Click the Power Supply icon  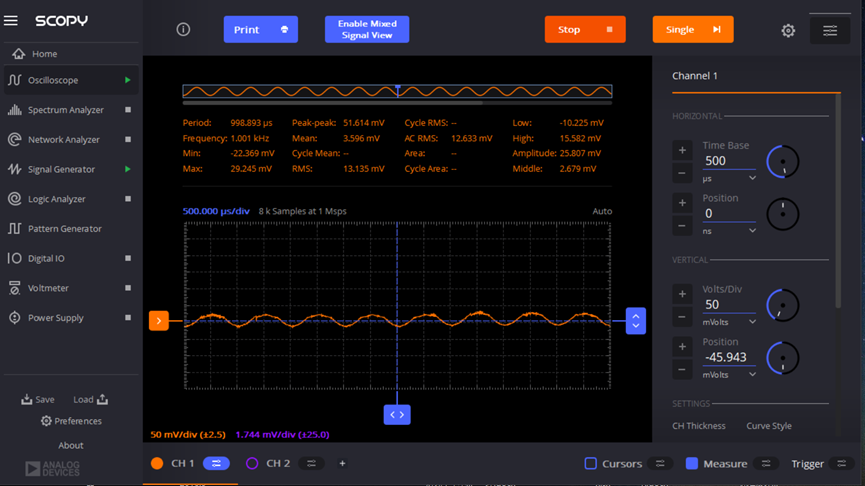15,318
